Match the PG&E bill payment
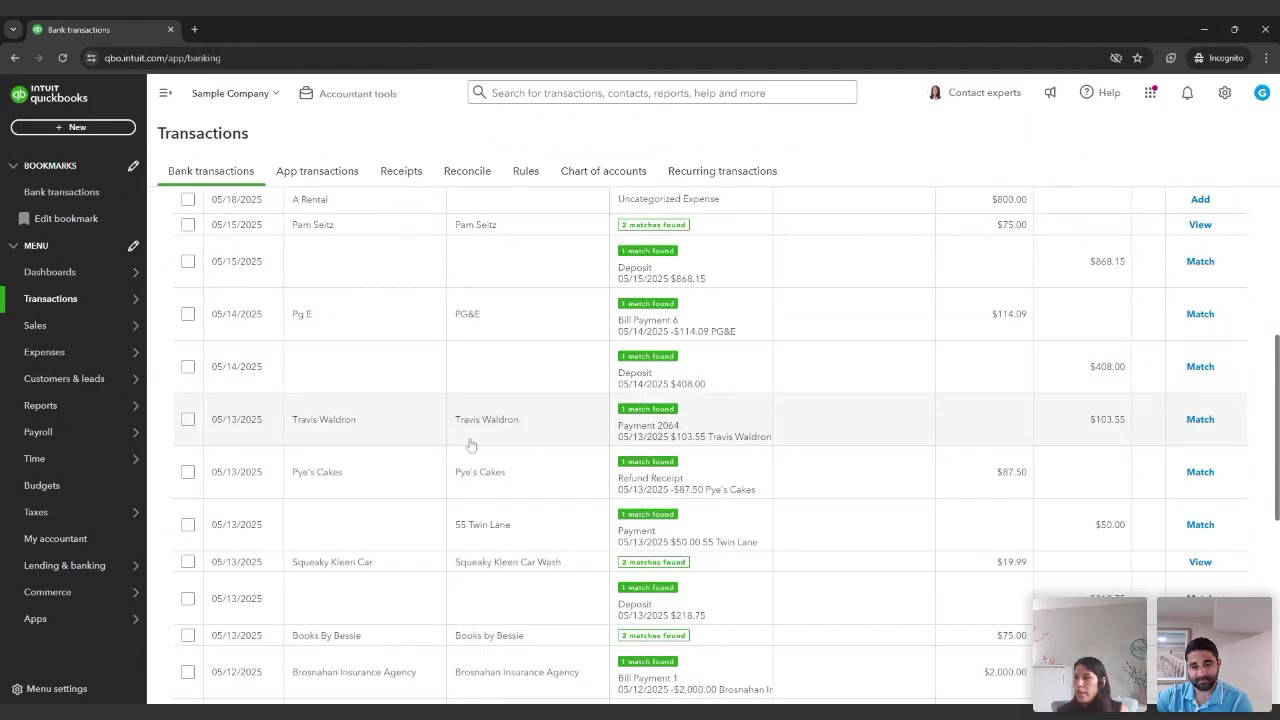1280x720 pixels. pyautogui.click(x=1200, y=314)
